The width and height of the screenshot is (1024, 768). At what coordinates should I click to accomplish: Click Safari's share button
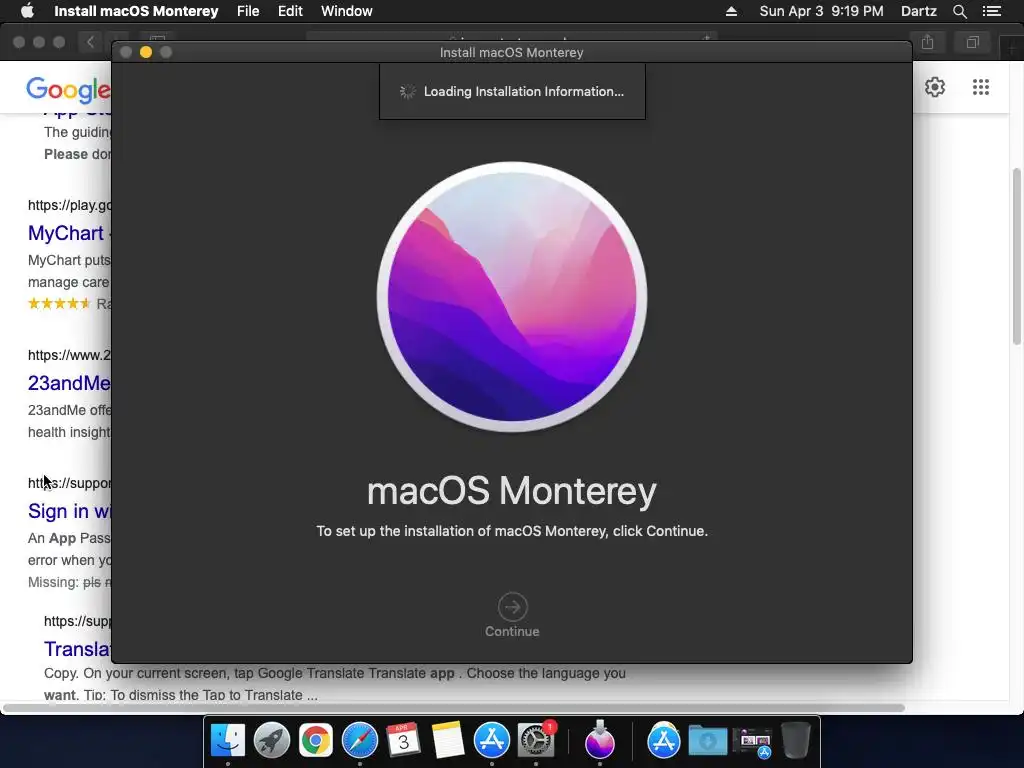point(927,42)
